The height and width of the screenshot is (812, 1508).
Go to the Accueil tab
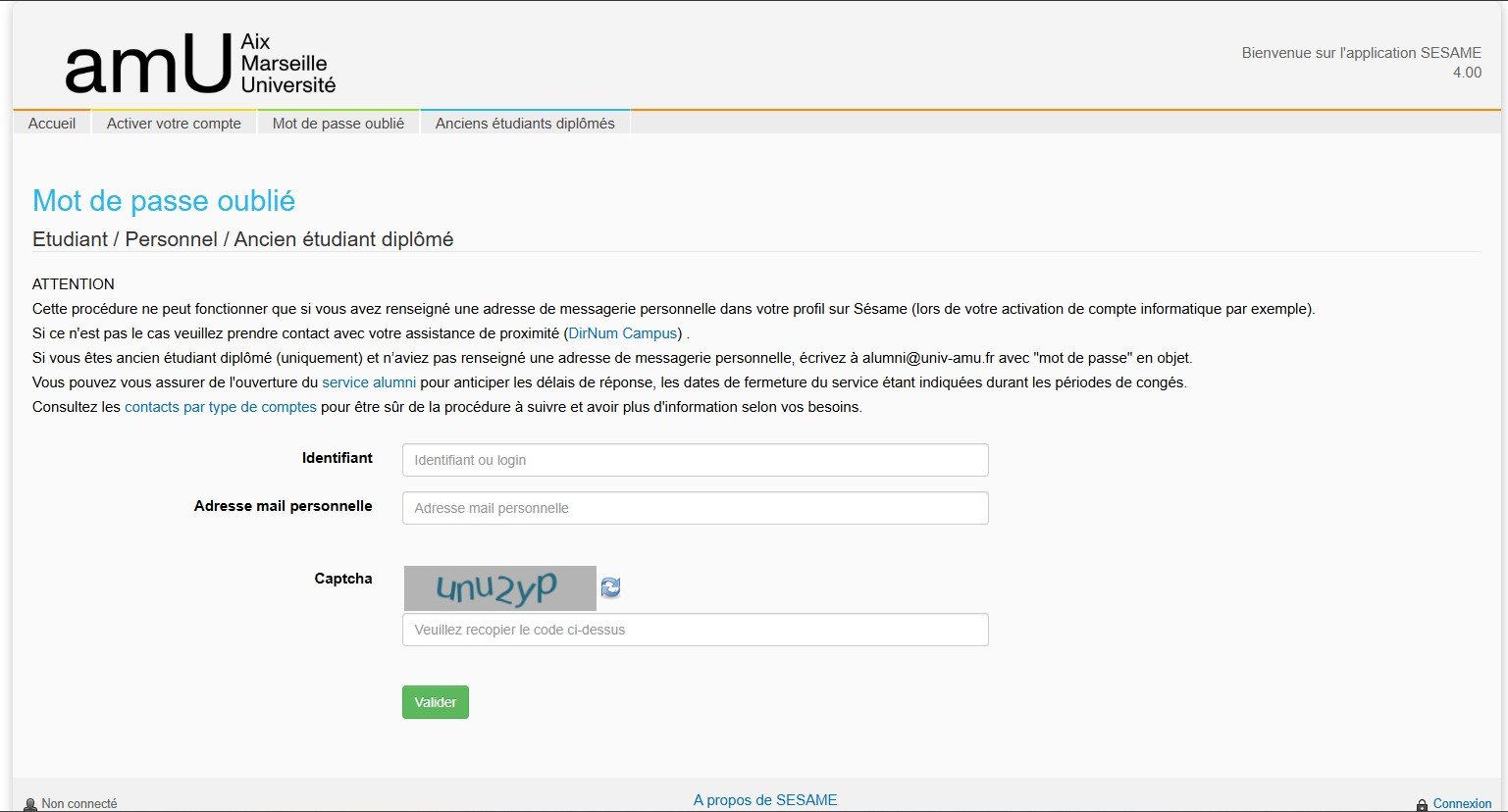click(x=52, y=124)
